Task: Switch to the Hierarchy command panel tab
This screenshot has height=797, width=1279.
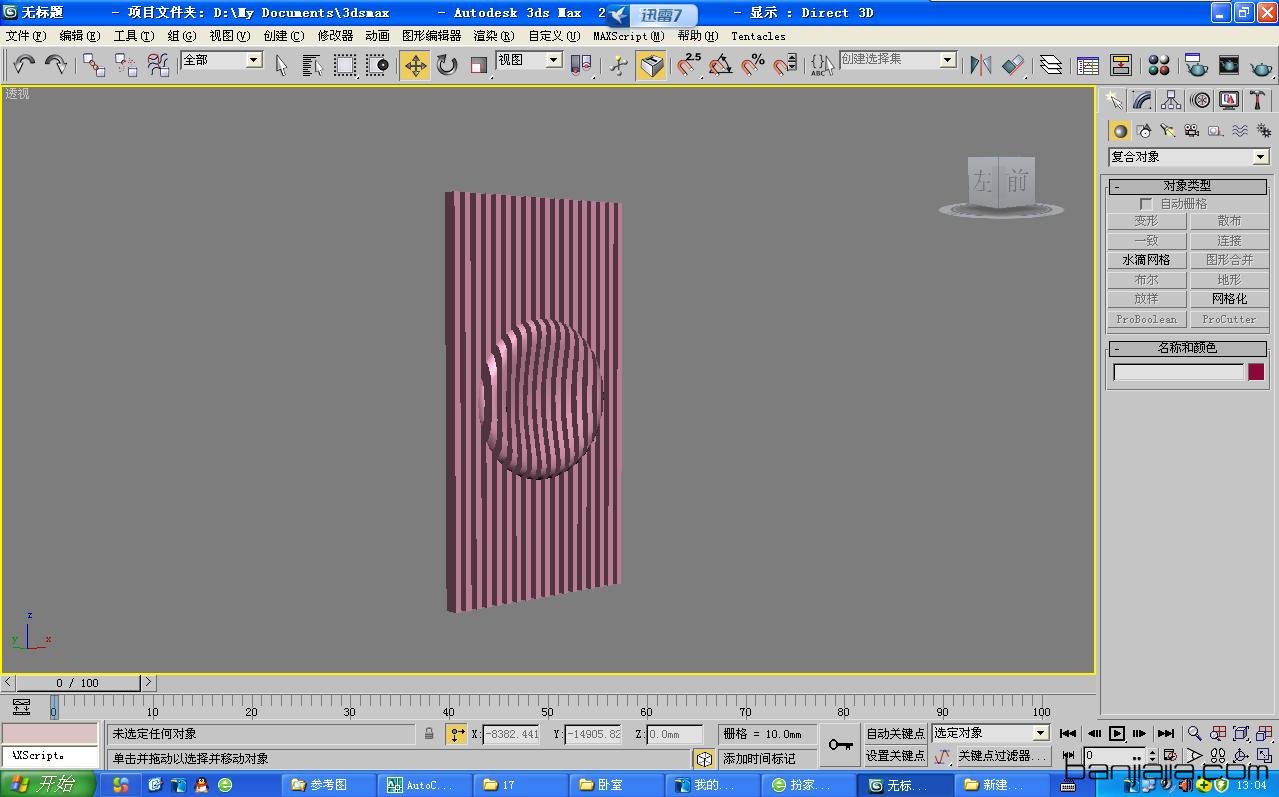Action: pos(1171,100)
